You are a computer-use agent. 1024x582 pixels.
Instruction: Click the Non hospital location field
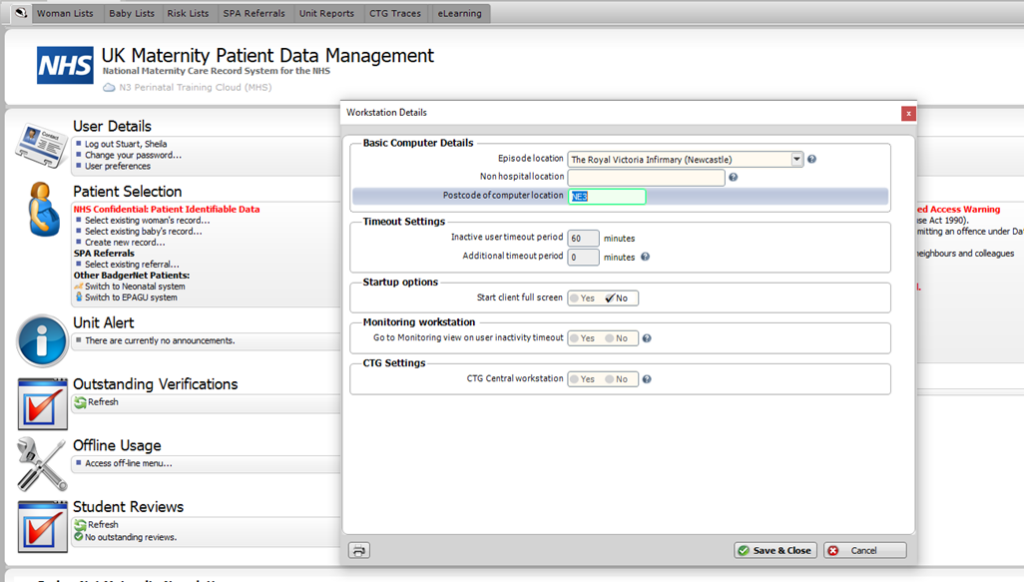tap(646, 177)
